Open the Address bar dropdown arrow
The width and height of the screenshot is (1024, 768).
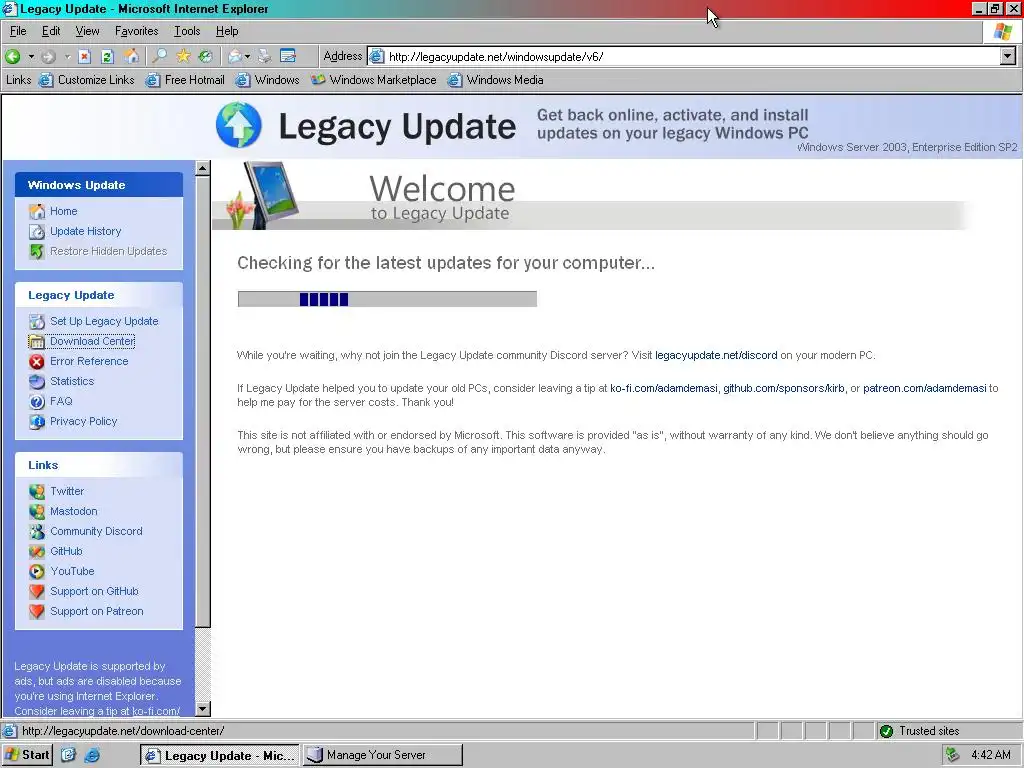point(1008,56)
